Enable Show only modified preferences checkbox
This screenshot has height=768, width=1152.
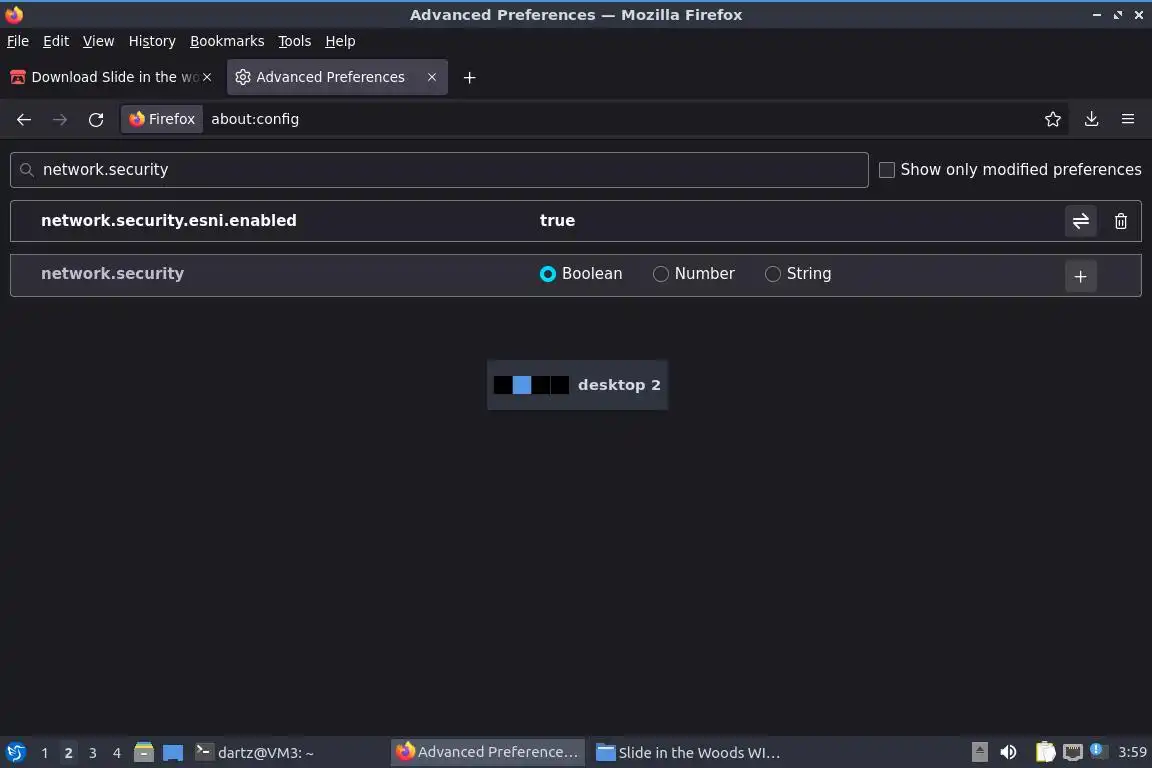pyautogui.click(x=887, y=170)
